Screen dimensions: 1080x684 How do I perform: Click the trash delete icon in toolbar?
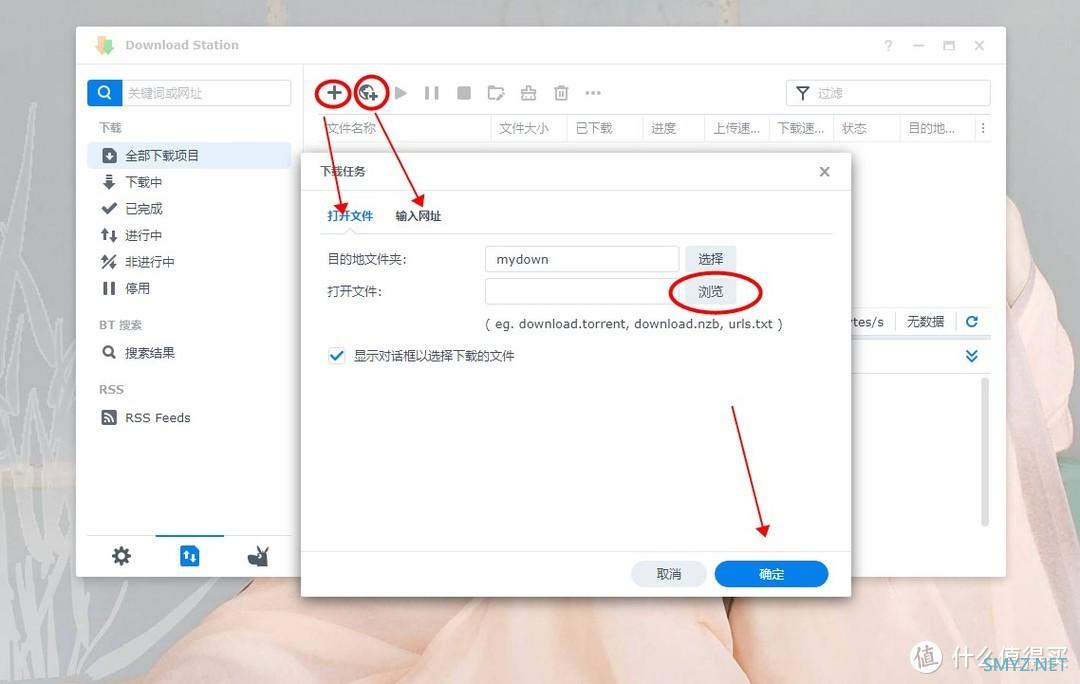click(561, 92)
